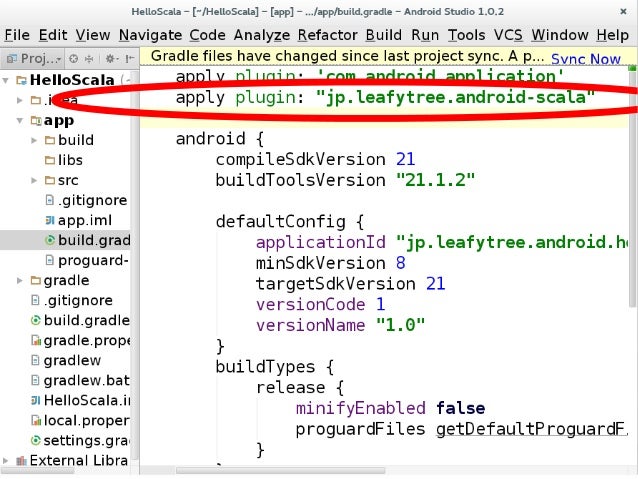This screenshot has height=479, width=638.
Task: Click the HelloScala project icon
Action: [21, 80]
